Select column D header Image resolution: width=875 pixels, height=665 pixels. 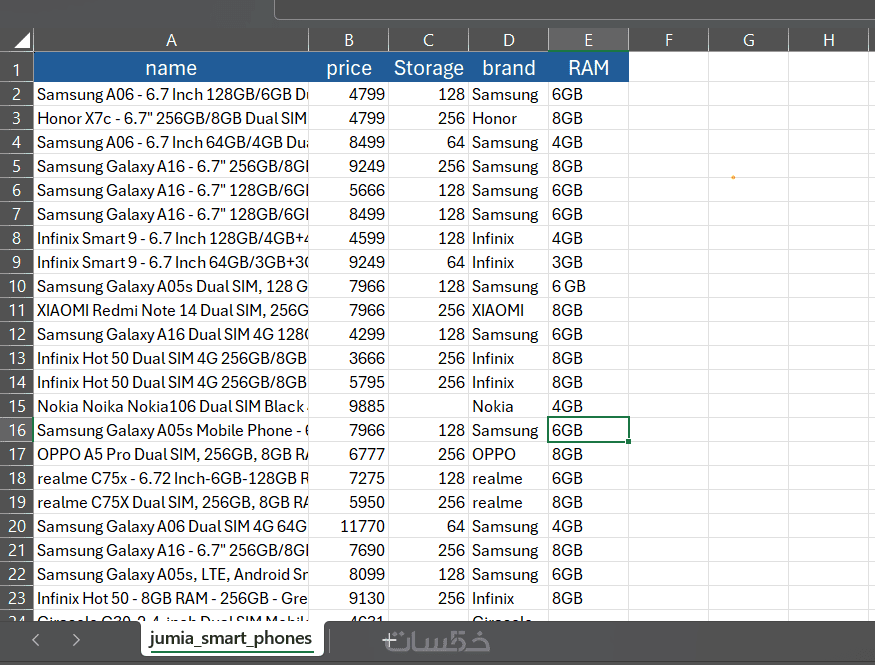click(508, 40)
